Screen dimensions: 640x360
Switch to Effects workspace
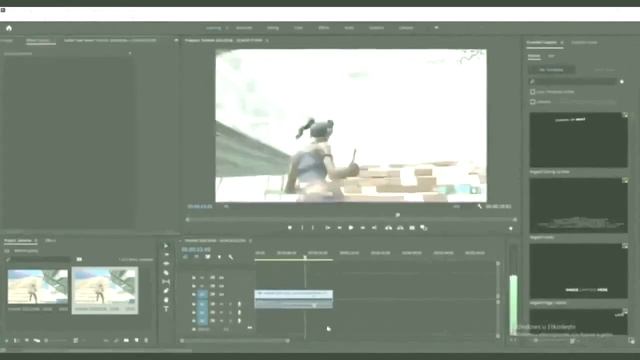coord(324,28)
